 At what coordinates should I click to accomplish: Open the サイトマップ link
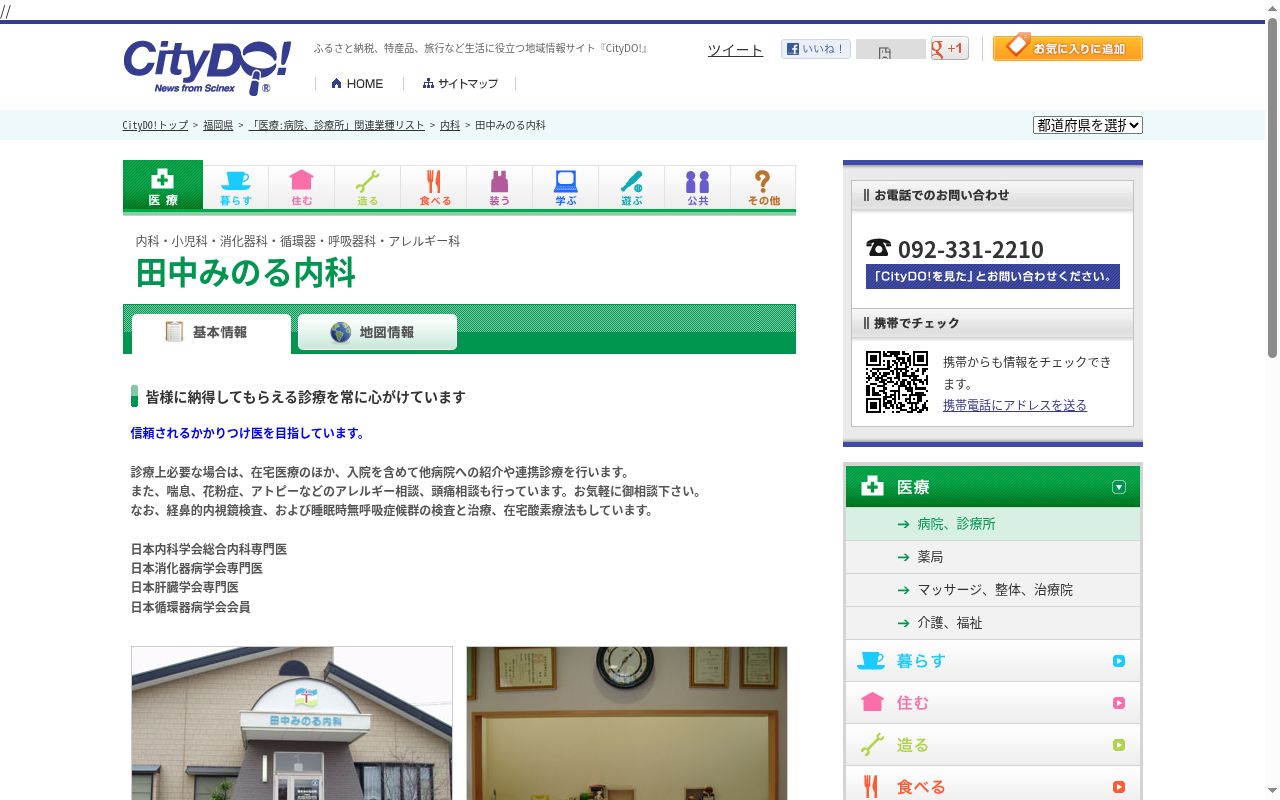[x=460, y=84]
